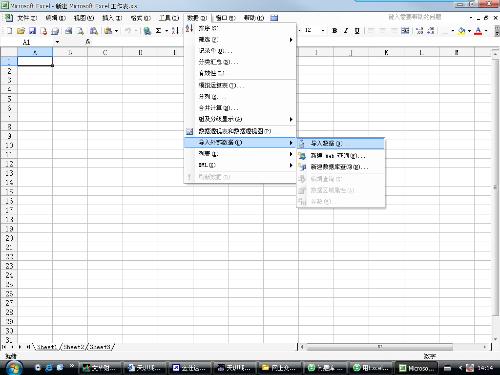The image size is (500, 375).
Task: Click the Sort Ascending toolbar icon
Action: 175,31
